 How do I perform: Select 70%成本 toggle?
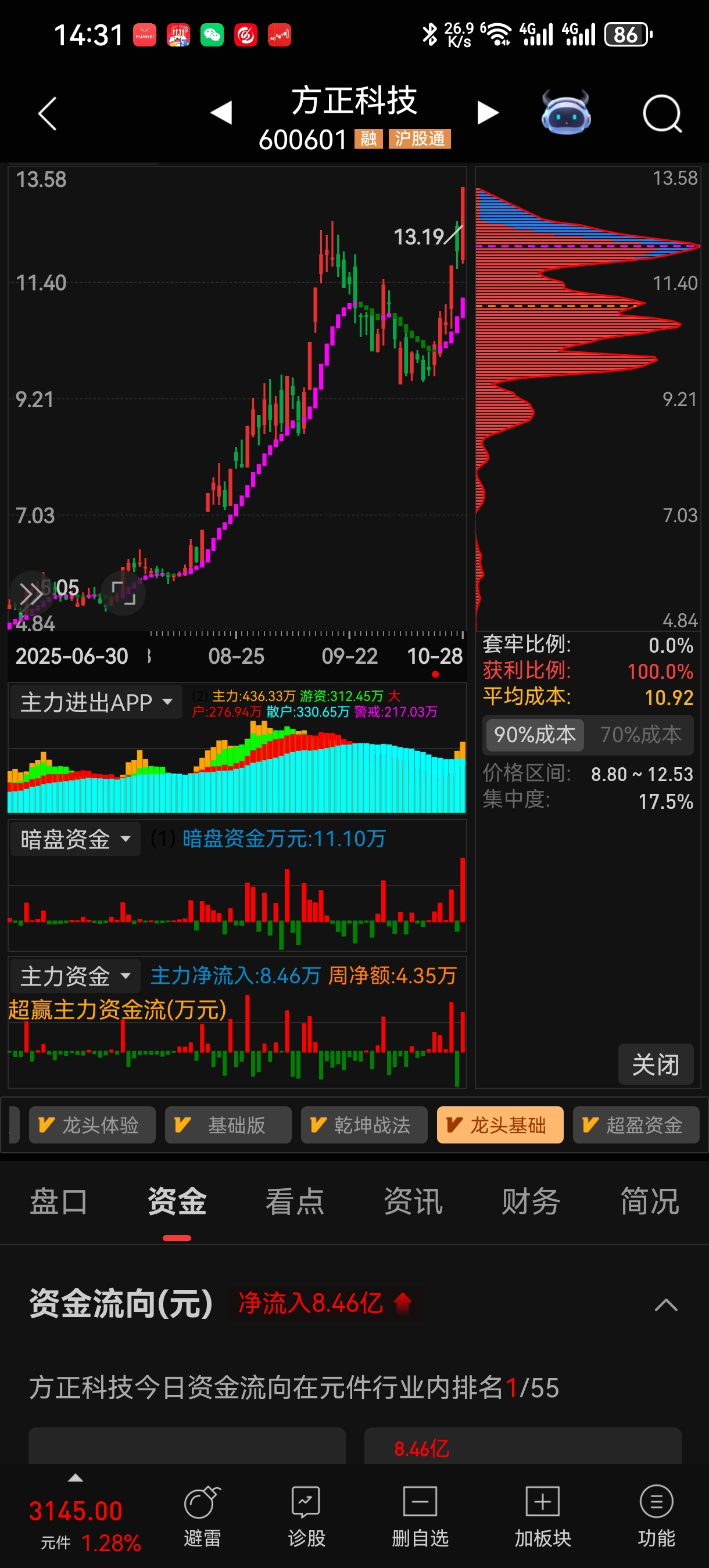(x=641, y=735)
